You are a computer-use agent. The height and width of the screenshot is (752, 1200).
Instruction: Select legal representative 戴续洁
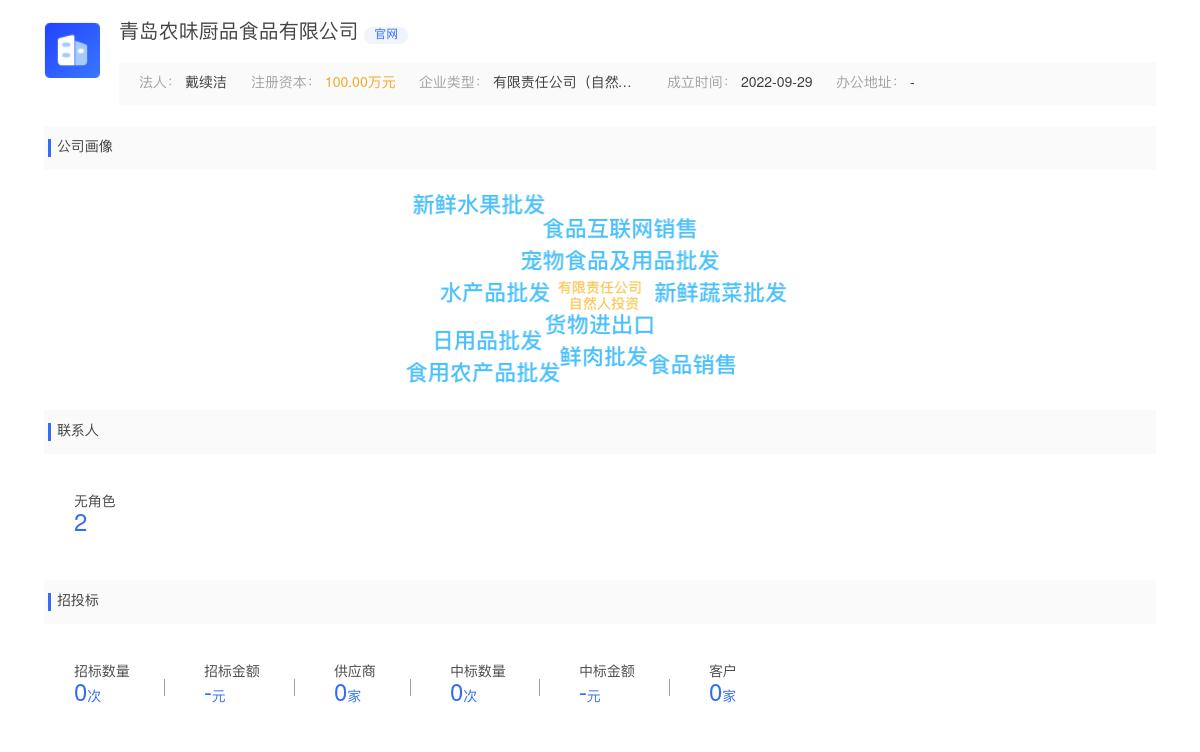(206, 83)
